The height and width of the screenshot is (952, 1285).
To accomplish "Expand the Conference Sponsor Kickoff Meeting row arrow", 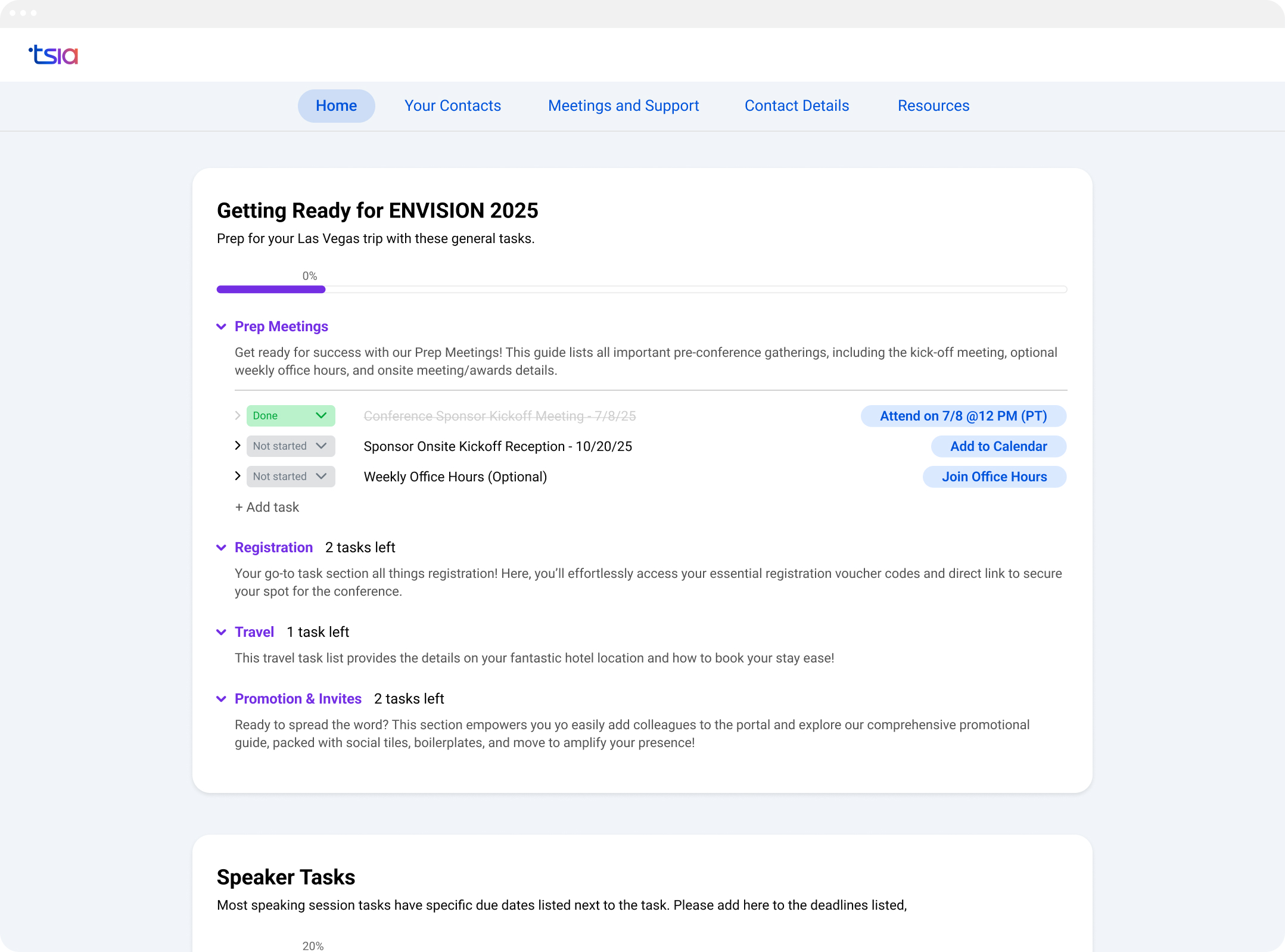I will (x=238, y=415).
